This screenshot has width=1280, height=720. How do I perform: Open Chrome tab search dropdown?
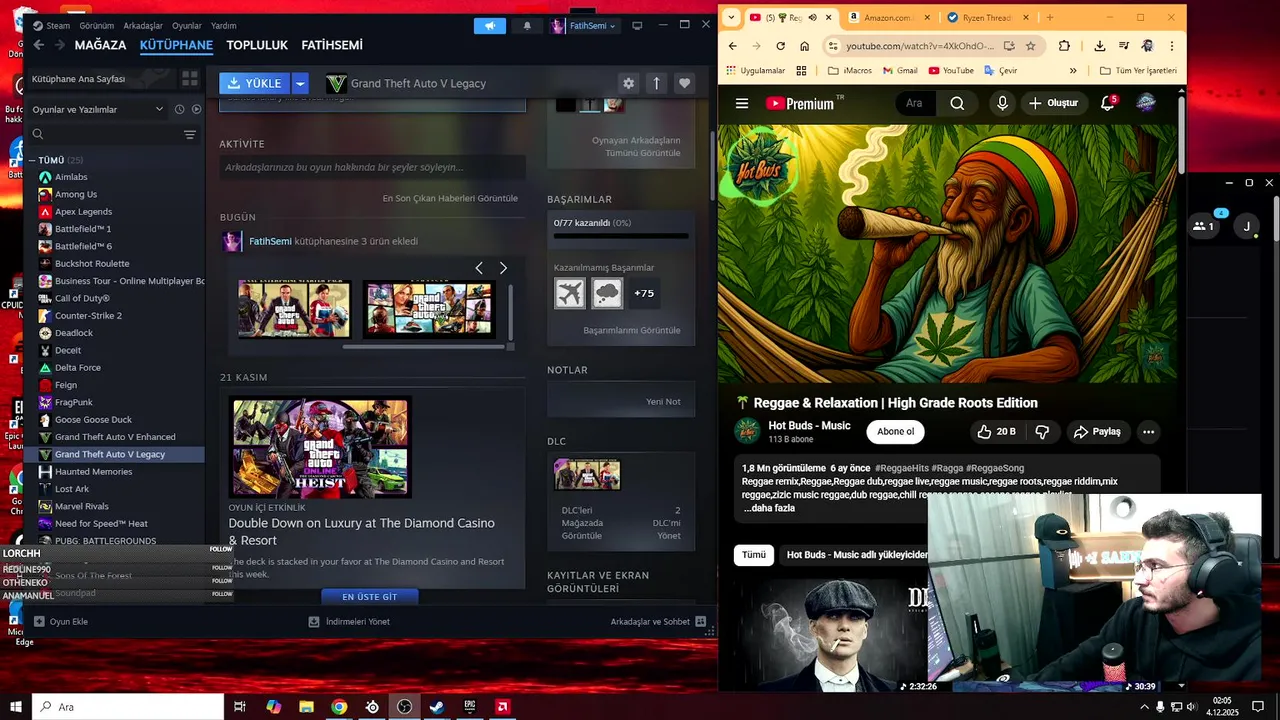click(731, 17)
